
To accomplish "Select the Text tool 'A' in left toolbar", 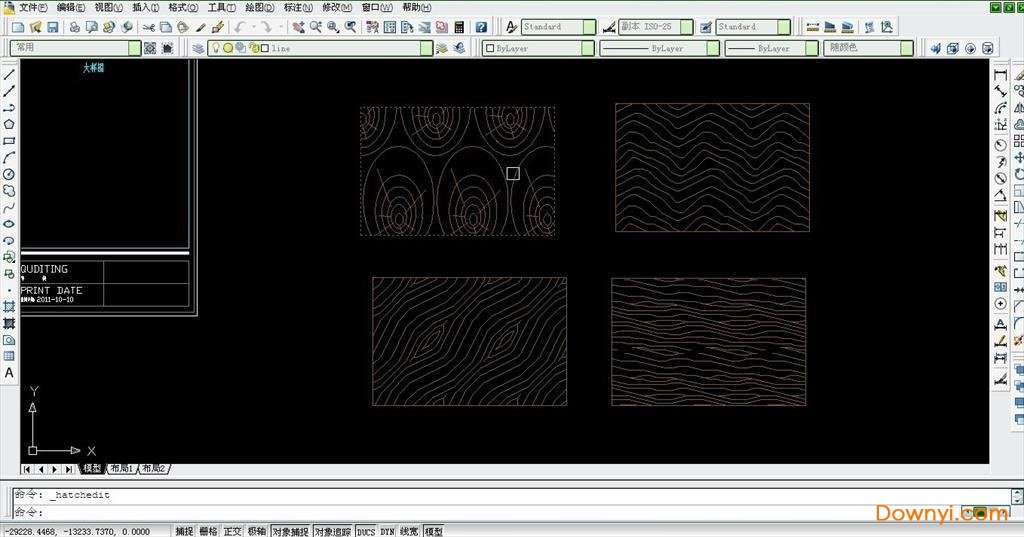I will [x=9, y=373].
